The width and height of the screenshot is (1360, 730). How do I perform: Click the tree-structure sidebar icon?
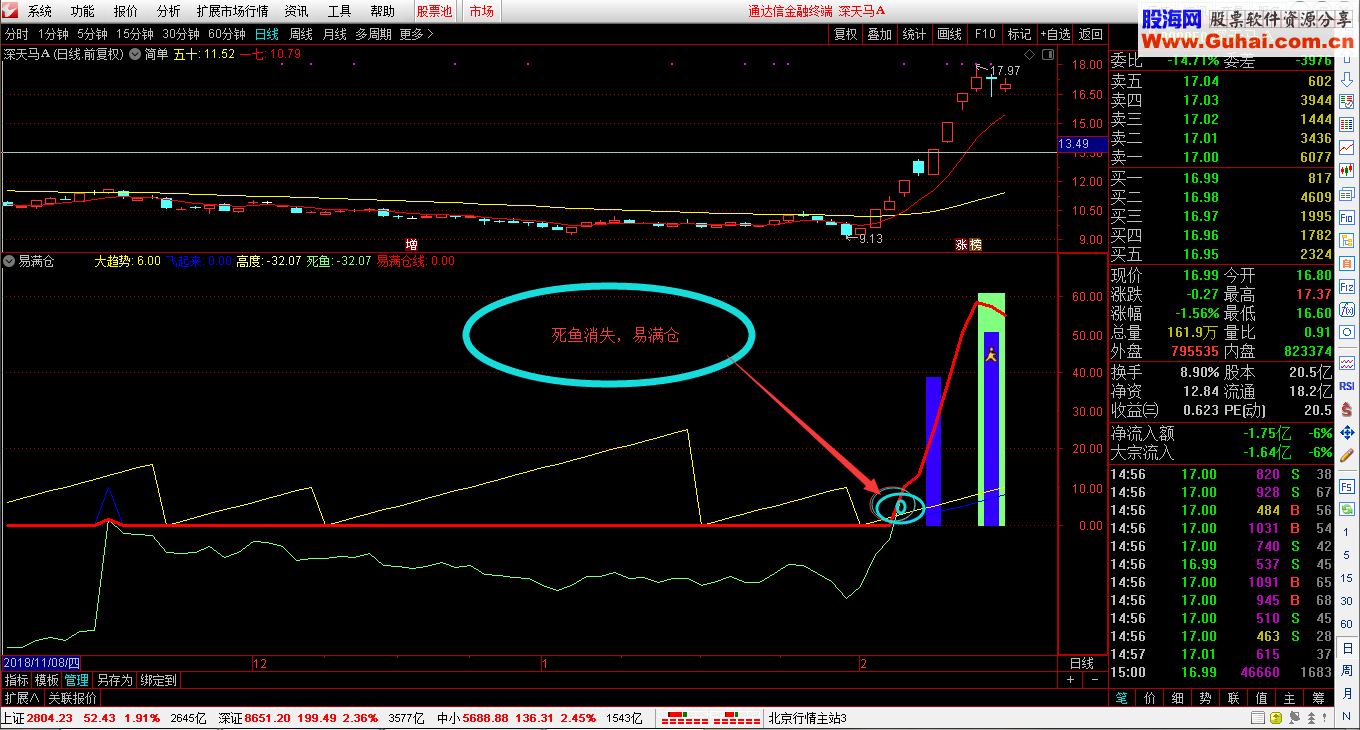1347,240
